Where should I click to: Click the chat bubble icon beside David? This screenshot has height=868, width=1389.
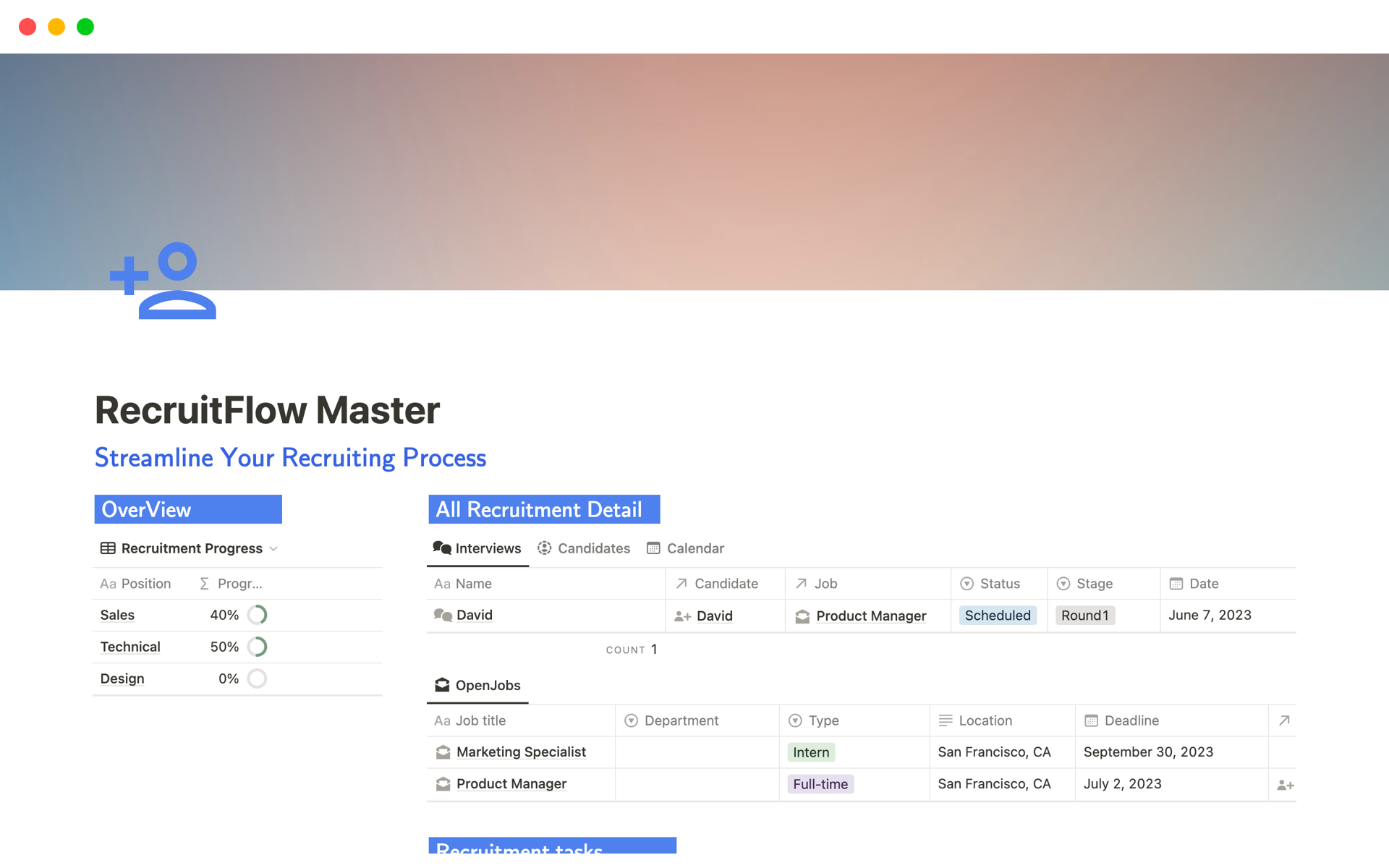442,616
